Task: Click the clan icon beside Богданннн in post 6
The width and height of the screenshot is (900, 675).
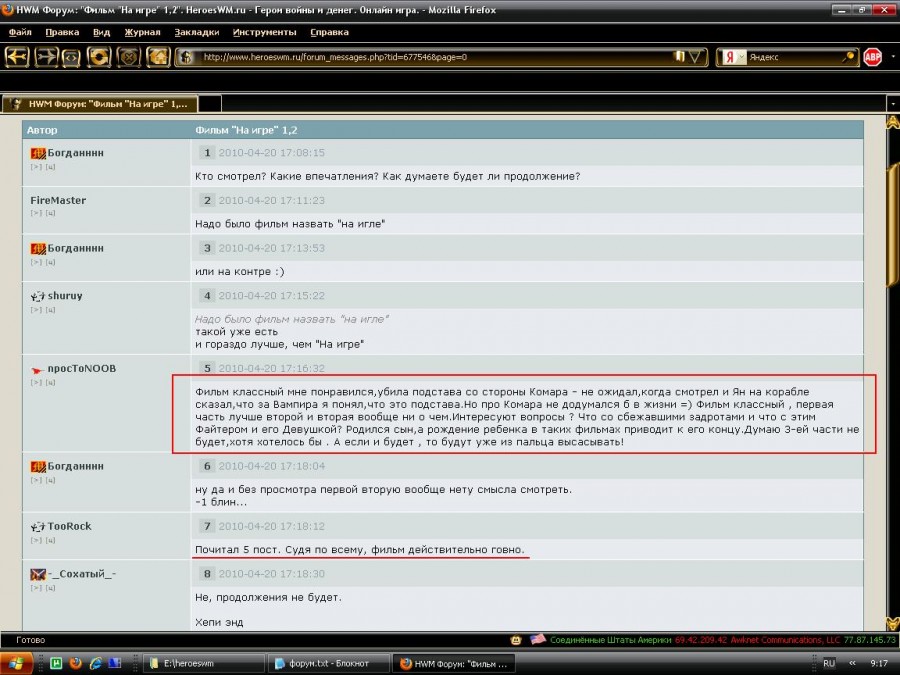Action: pyautogui.click(x=38, y=467)
